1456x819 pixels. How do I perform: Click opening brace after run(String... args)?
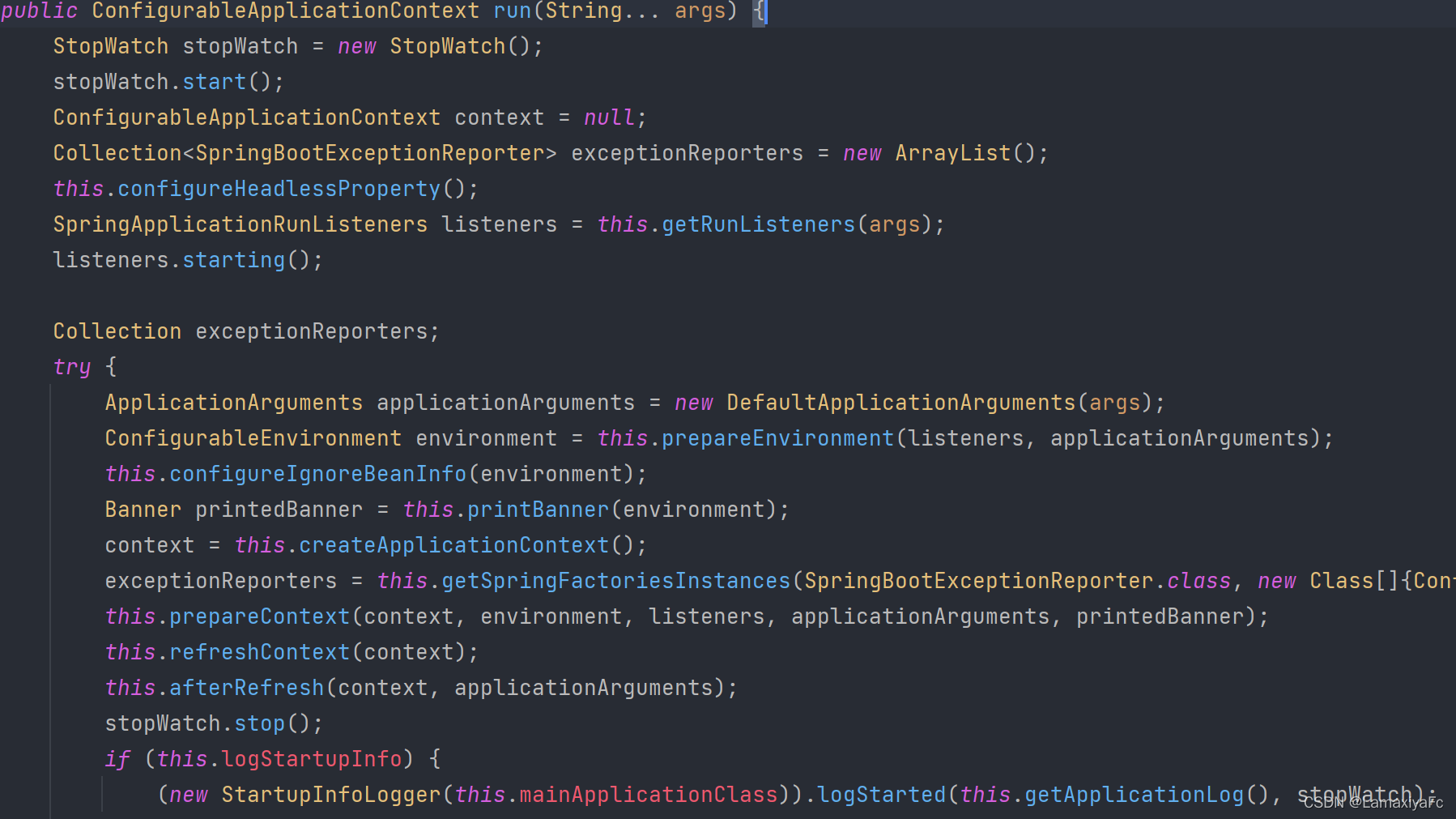pos(759,11)
